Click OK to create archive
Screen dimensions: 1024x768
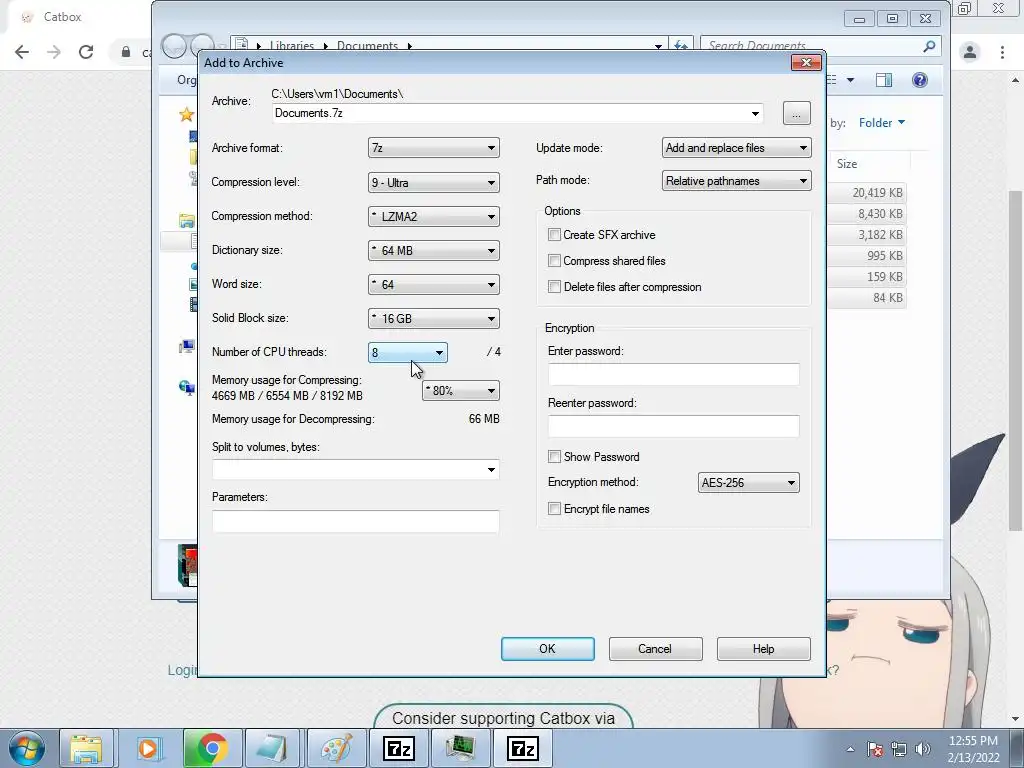click(547, 648)
